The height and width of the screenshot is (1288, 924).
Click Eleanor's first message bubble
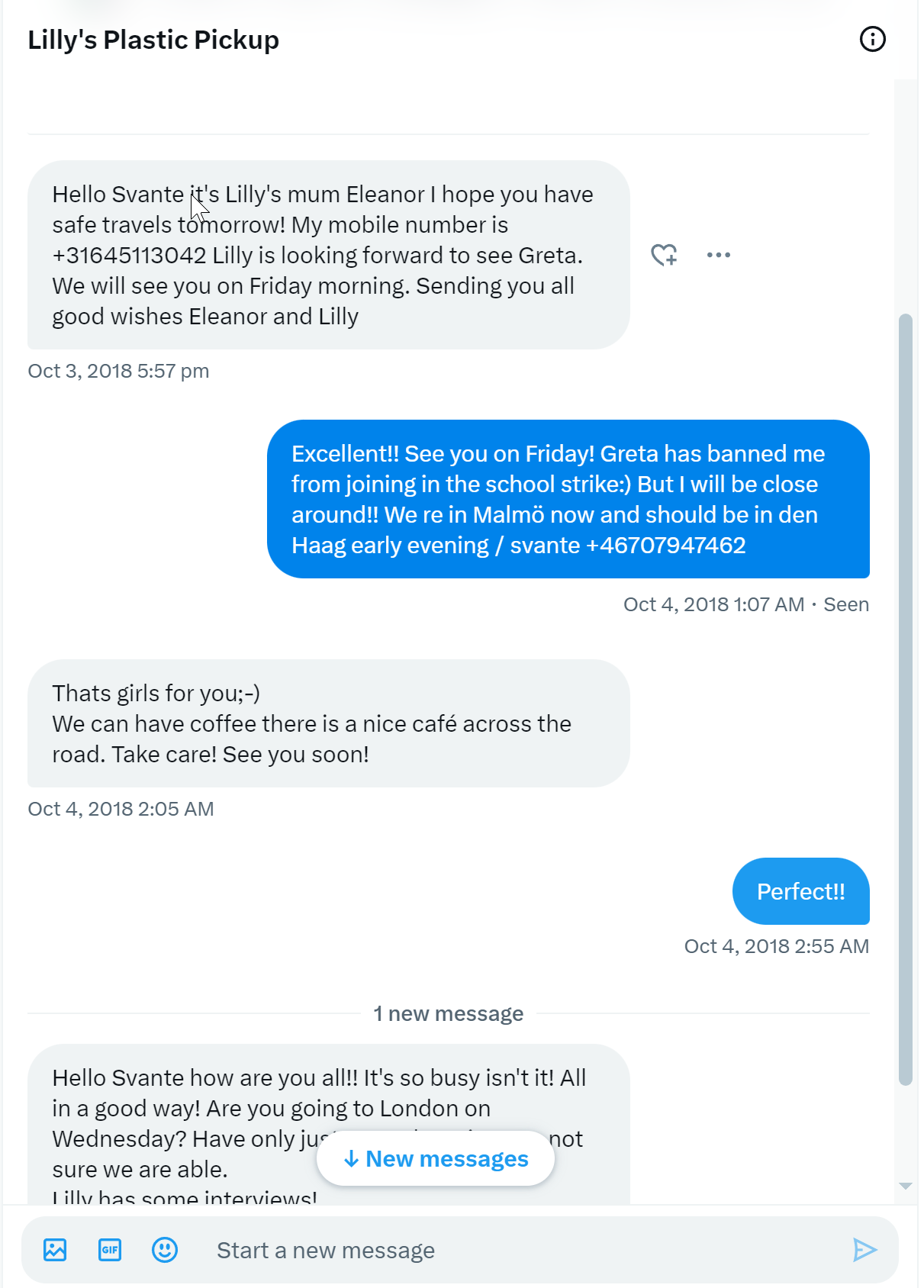pos(328,255)
